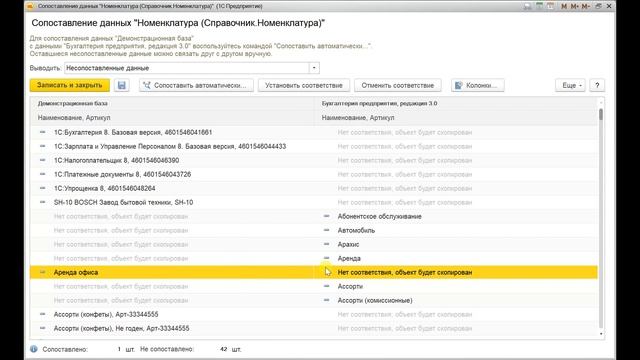Select row 1С:Упрощенка 8, 4601546048264
The image size is (640, 360).
(x=172, y=188)
